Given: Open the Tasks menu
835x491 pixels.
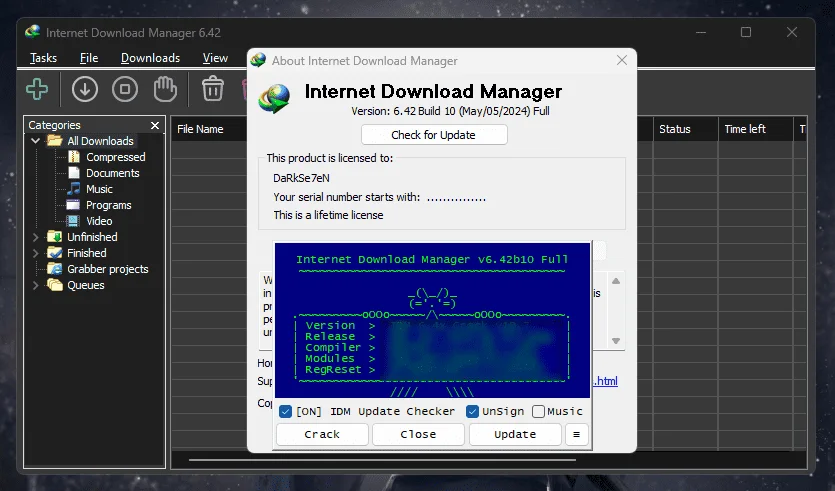Looking at the screenshot, I should [x=43, y=58].
